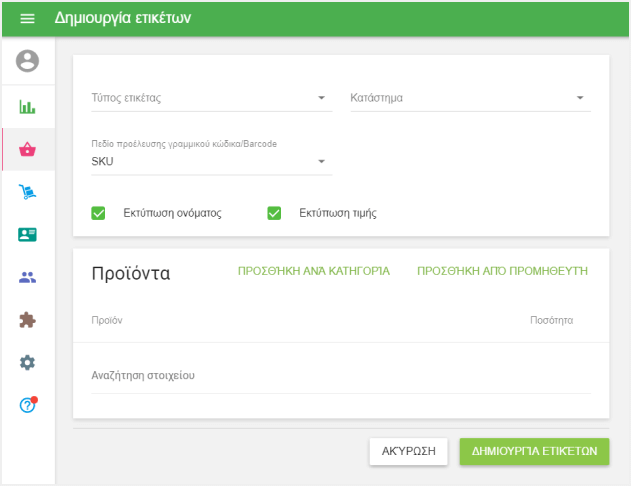This screenshot has height=486, width=631.
Task: Open the hand truck inventory icon
Action: 27,192
